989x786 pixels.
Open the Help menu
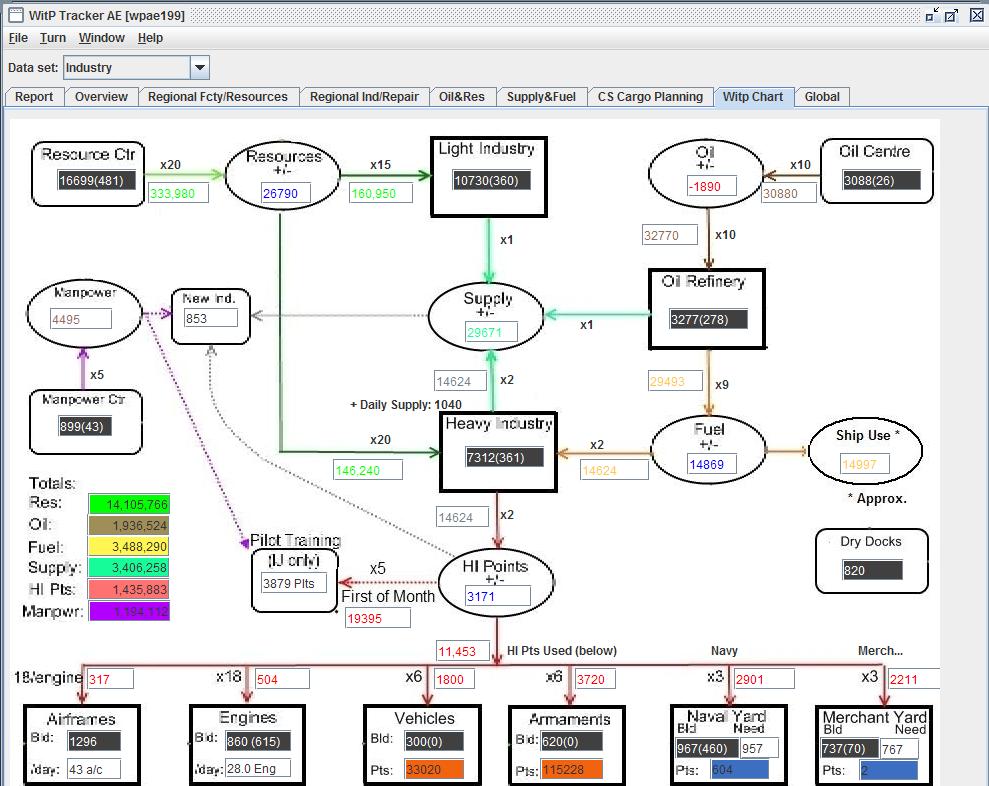click(x=150, y=38)
